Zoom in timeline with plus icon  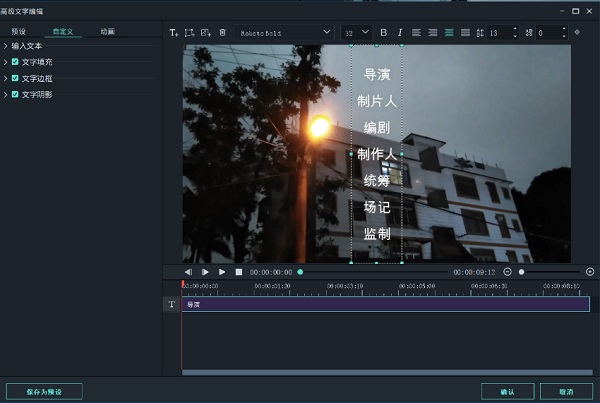tap(589, 272)
